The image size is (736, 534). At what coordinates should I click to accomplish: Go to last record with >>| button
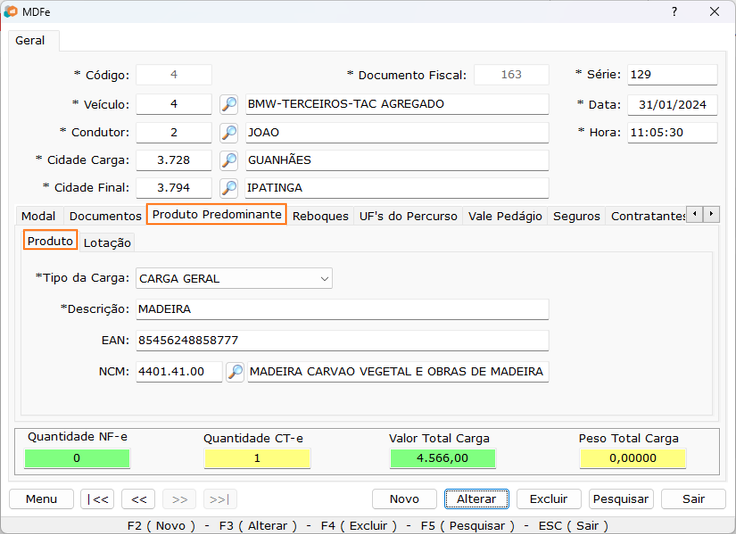pos(220,499)
